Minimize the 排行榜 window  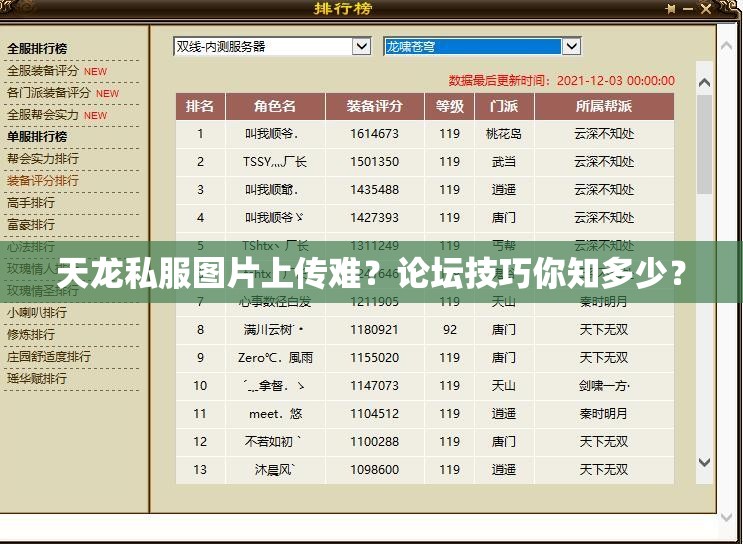(688, 9)
